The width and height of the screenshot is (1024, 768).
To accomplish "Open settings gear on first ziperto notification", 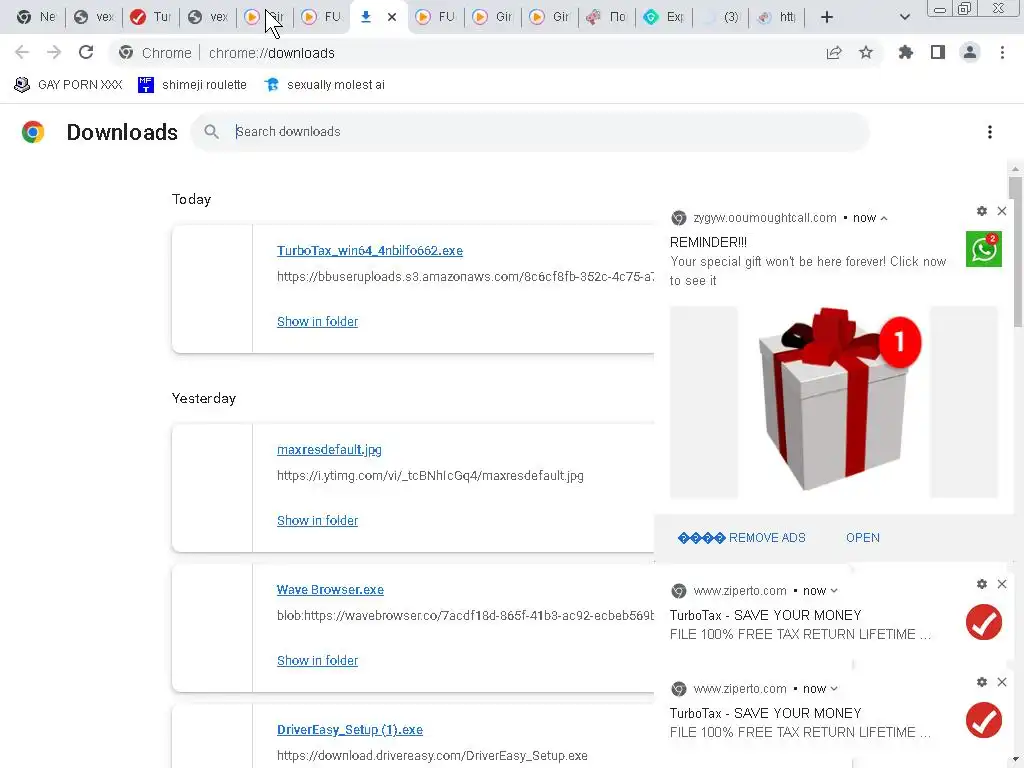I will (982, 584).
